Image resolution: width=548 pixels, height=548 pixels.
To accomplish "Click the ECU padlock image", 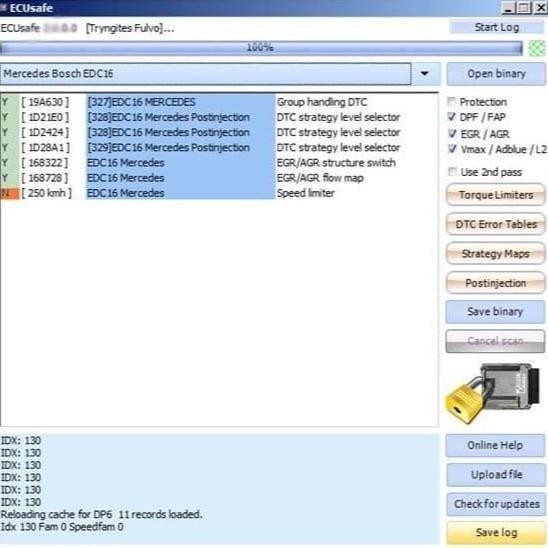I will coord(494,393).
